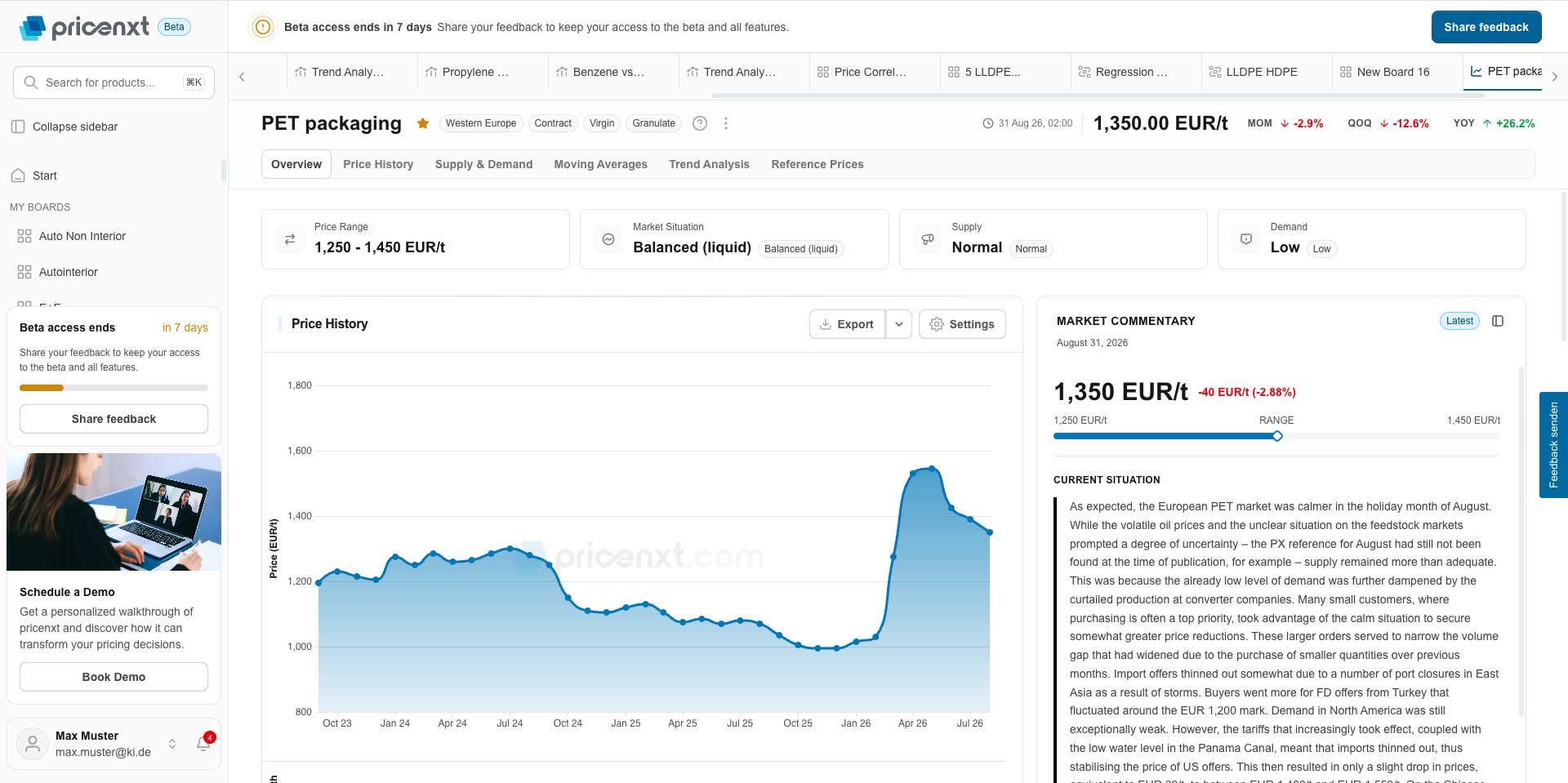The width and height of the screenshot is (1568, 783).
Task: Open the three-dot options menu
Action: coord(726,123)
